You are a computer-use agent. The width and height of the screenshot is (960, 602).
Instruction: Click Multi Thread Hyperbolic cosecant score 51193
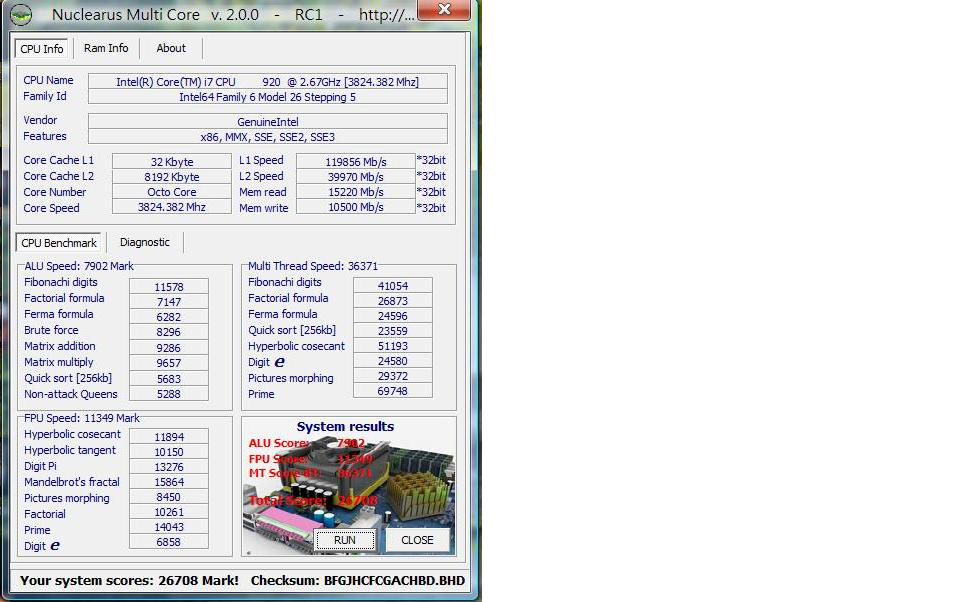(x=392, y=346)
